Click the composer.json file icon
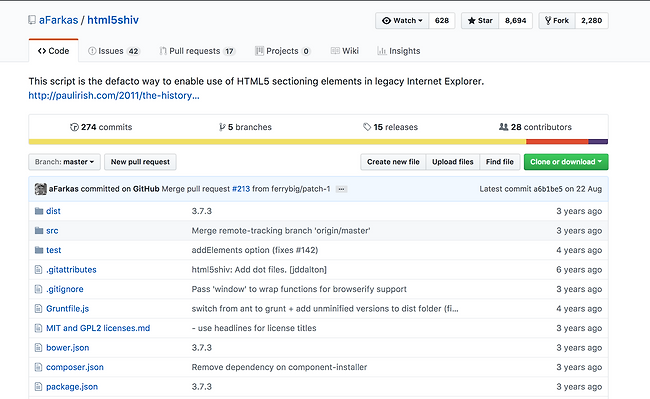The image size is (650, 399). tap(39, 367)
